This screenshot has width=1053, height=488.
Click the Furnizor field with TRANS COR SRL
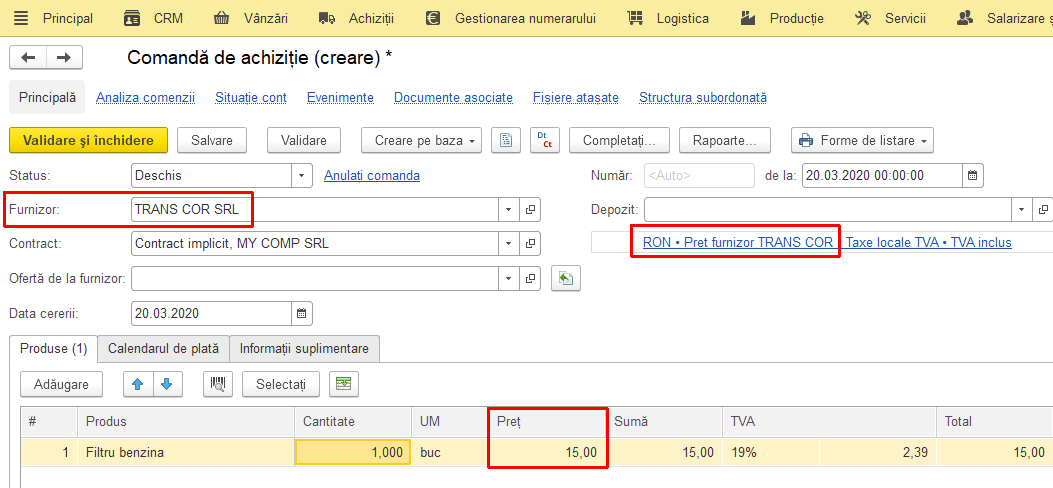click(x=315, y=209)
